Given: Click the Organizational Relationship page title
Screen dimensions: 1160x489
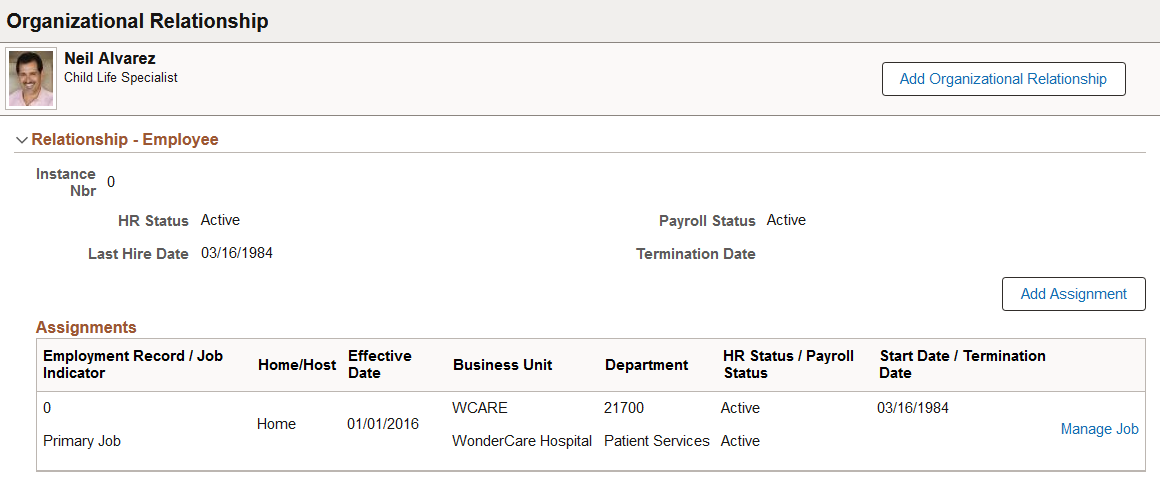Looking at the screenshot, I should click(138, 21).
